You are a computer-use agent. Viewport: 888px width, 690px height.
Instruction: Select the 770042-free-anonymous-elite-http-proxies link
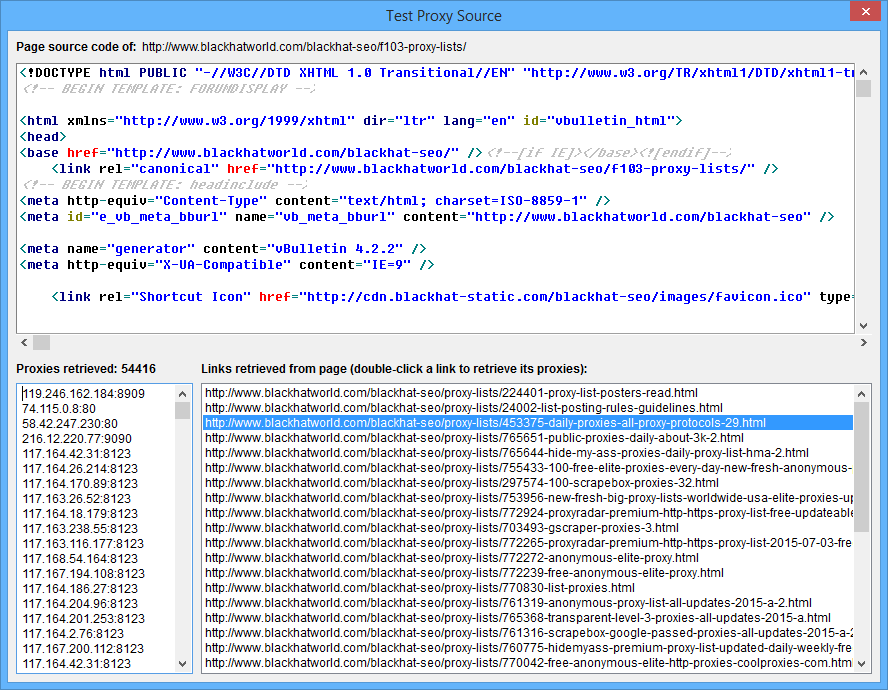[x=528, y=663]
